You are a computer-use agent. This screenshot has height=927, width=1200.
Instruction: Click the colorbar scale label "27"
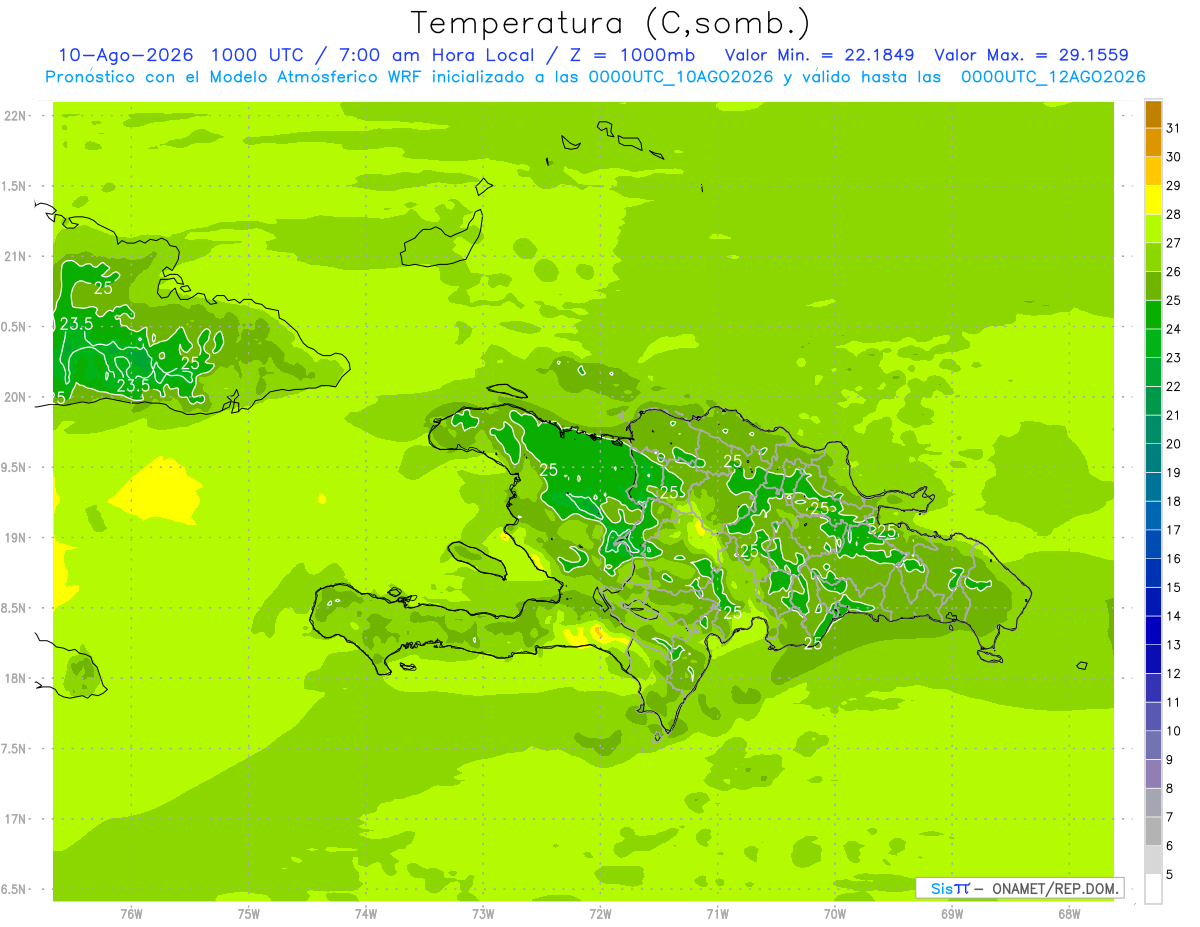(1174, 243)
